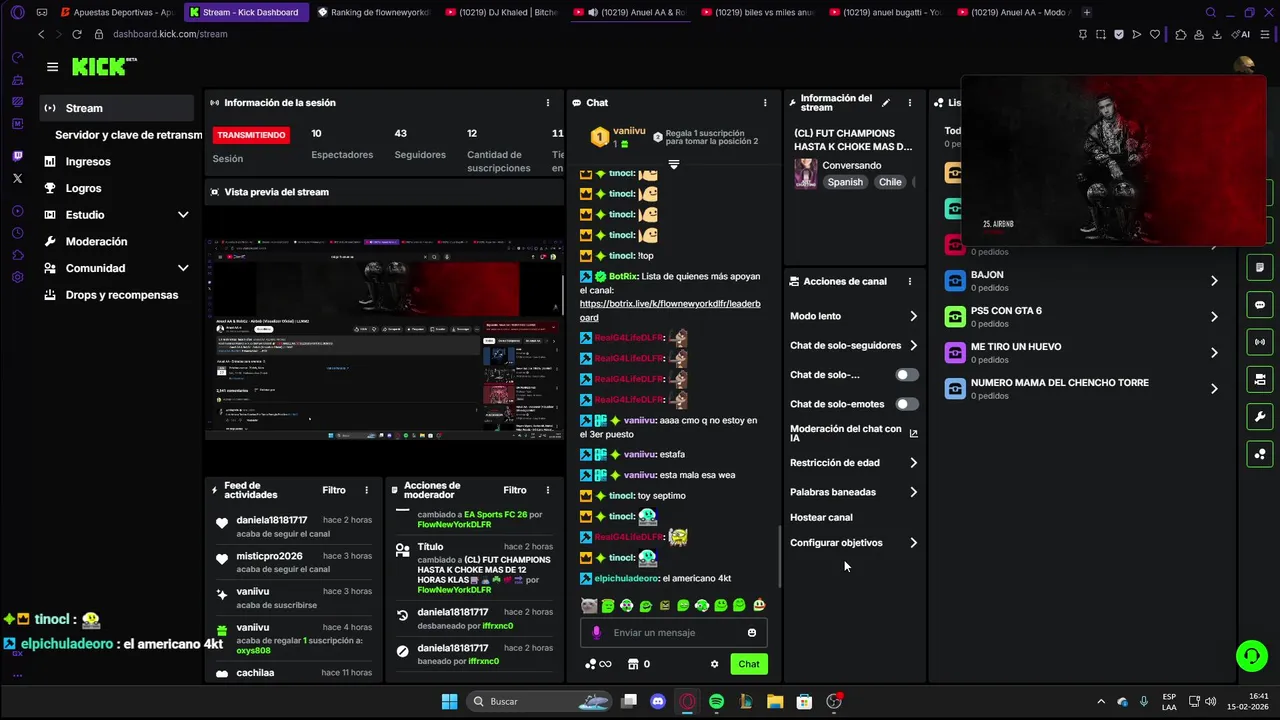
Task: Open the botrix.live leaderboard link in chat
Action: point(670,310)
